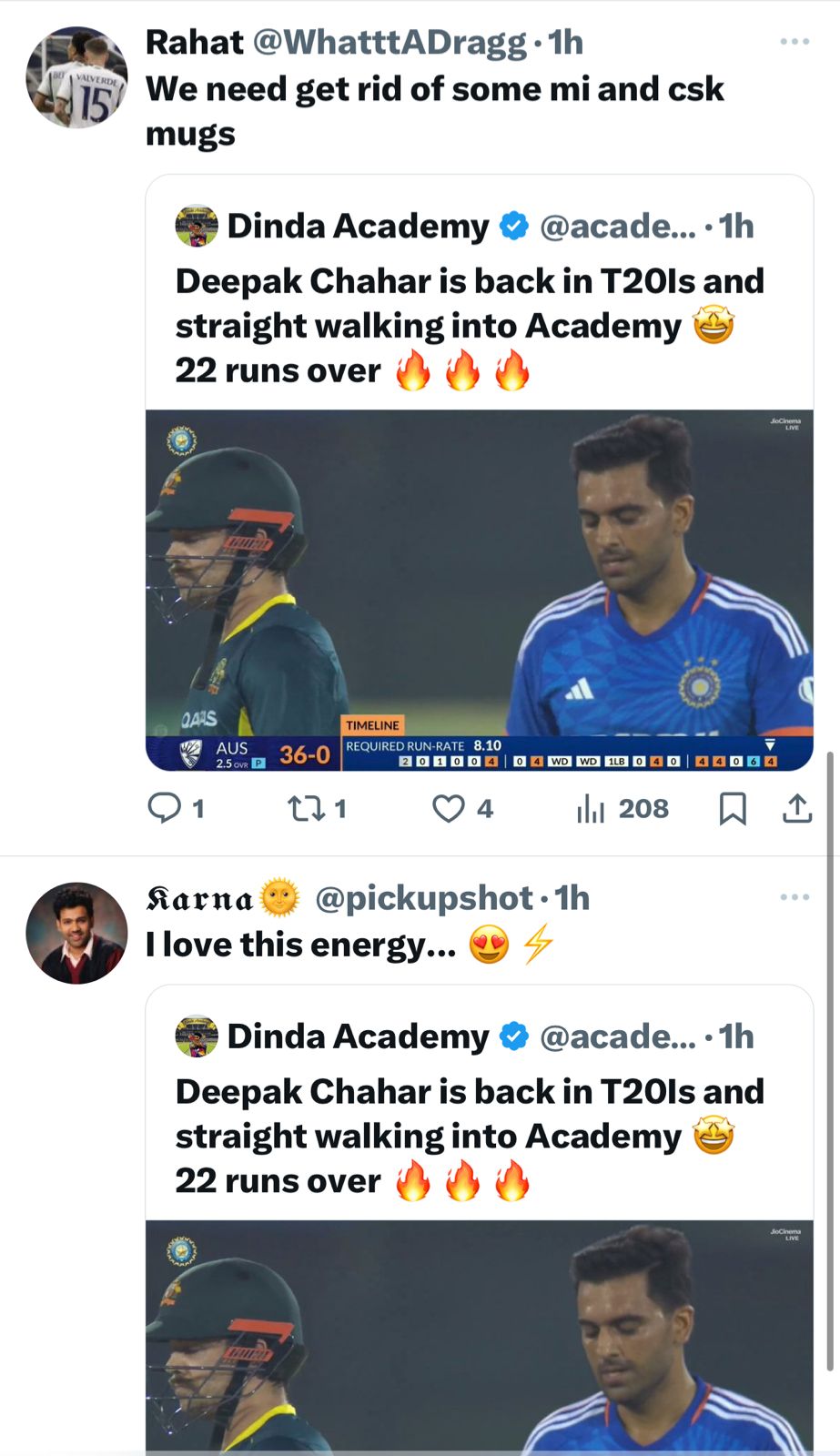Bookmark Rahat's tweet

tap(733, 808)
